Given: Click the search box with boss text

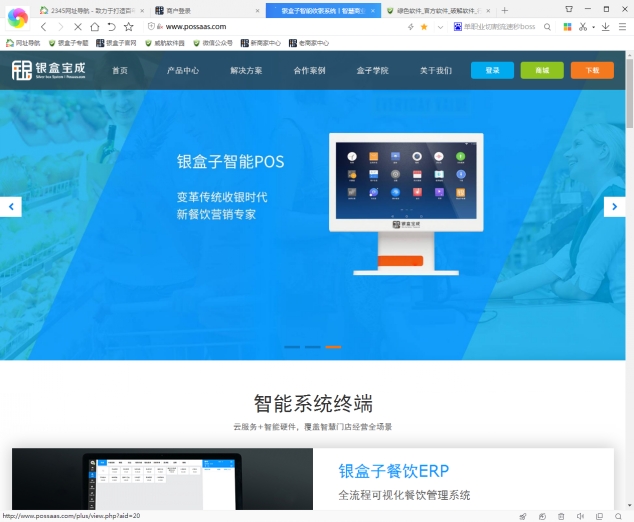Looking at the screenshot, I should (499, 27).
